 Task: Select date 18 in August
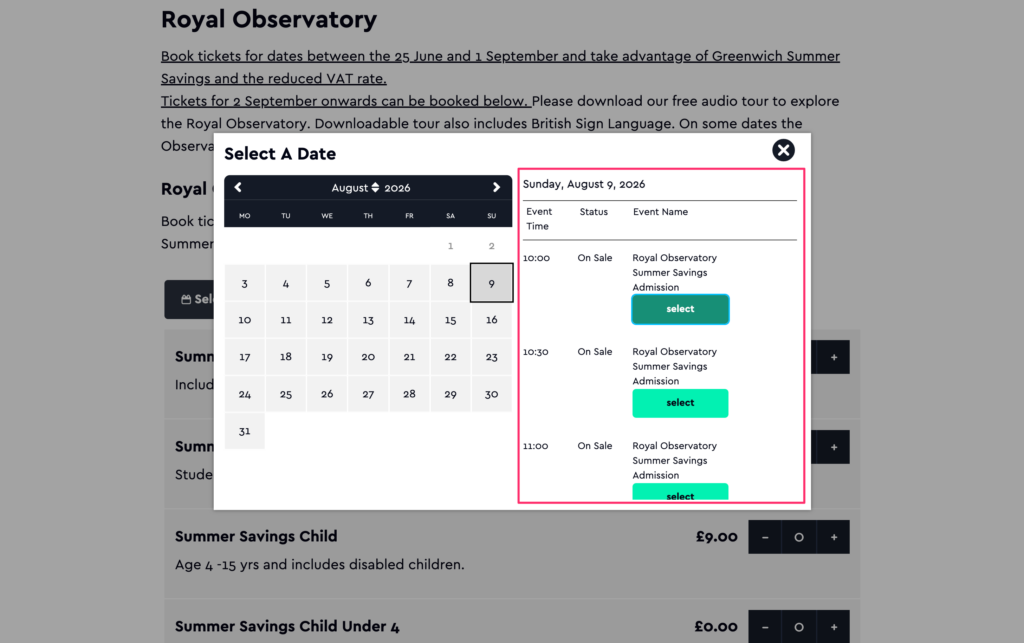[285, 357]
